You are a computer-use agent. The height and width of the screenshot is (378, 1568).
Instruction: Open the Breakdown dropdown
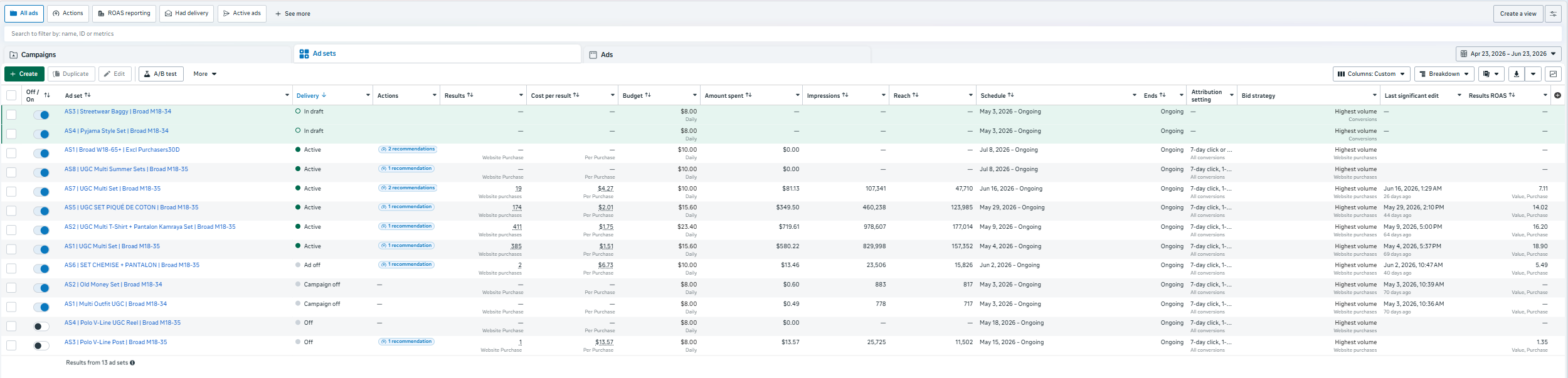tap(1444, 74)
